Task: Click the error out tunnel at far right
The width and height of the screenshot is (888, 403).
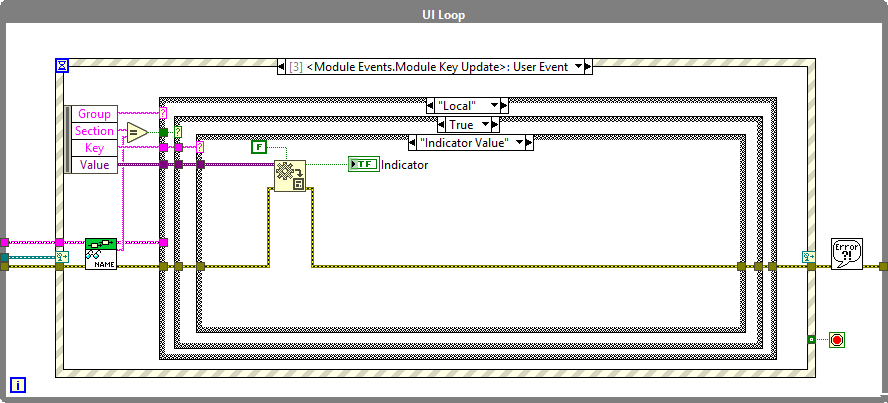Action: coord(883,266)
